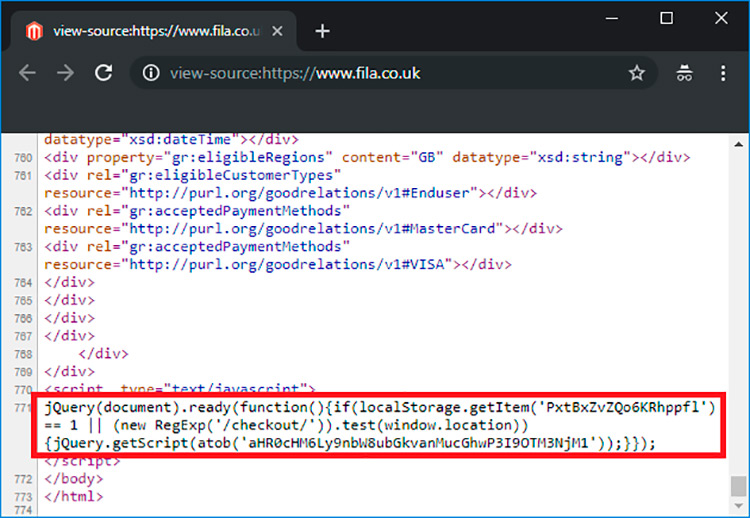The width and height of the screenshot is (750, 518).
Task: Open a new tab with plus button
Action: [322, 31]
